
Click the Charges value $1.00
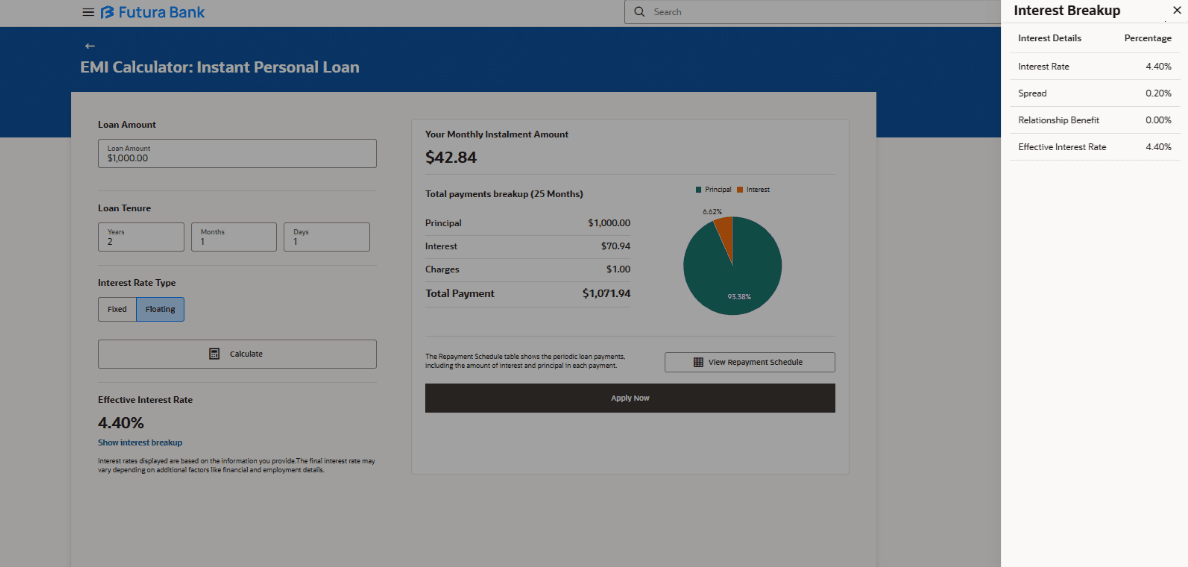pyautogui.click(x=618, y=269)
